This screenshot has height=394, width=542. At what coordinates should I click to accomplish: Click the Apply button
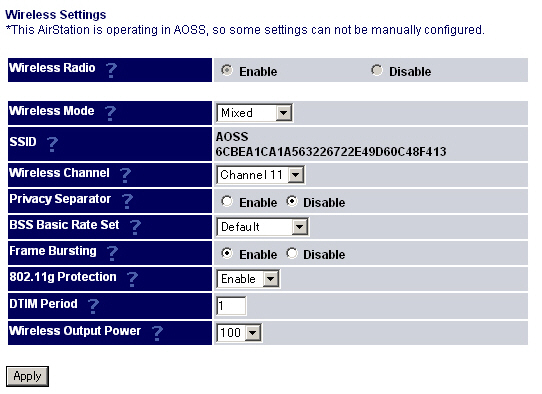tap(27, 376)
